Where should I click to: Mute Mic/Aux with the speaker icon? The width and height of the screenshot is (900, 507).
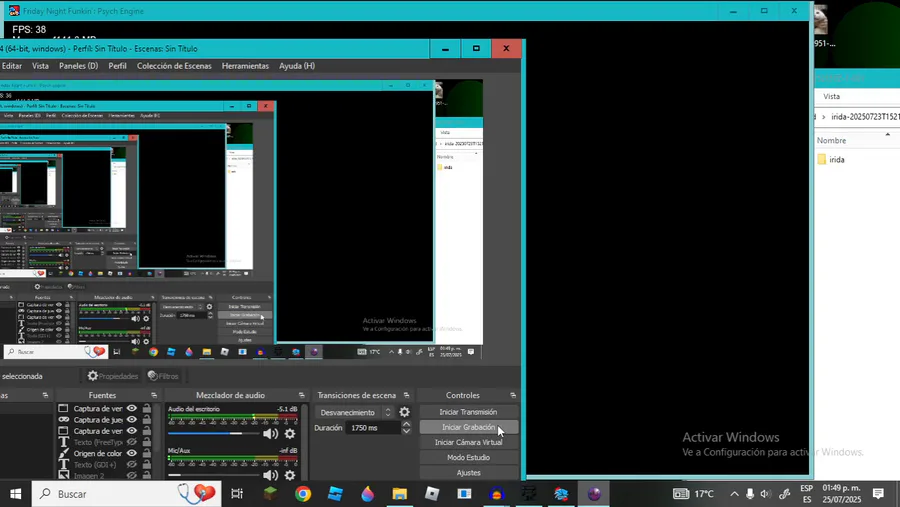270,475
